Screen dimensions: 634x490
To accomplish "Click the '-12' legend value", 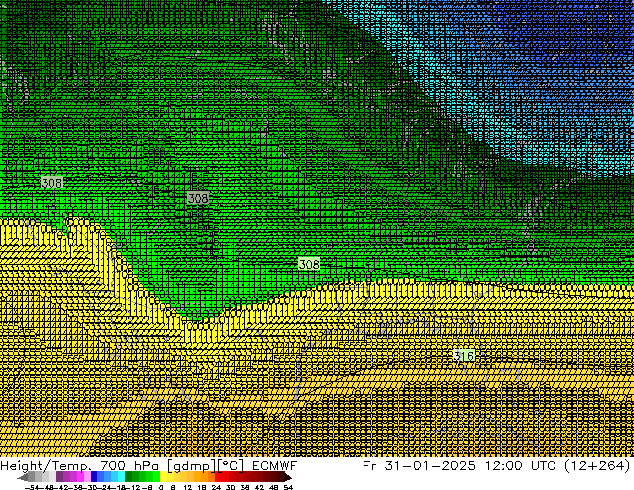I will [134, 487].
